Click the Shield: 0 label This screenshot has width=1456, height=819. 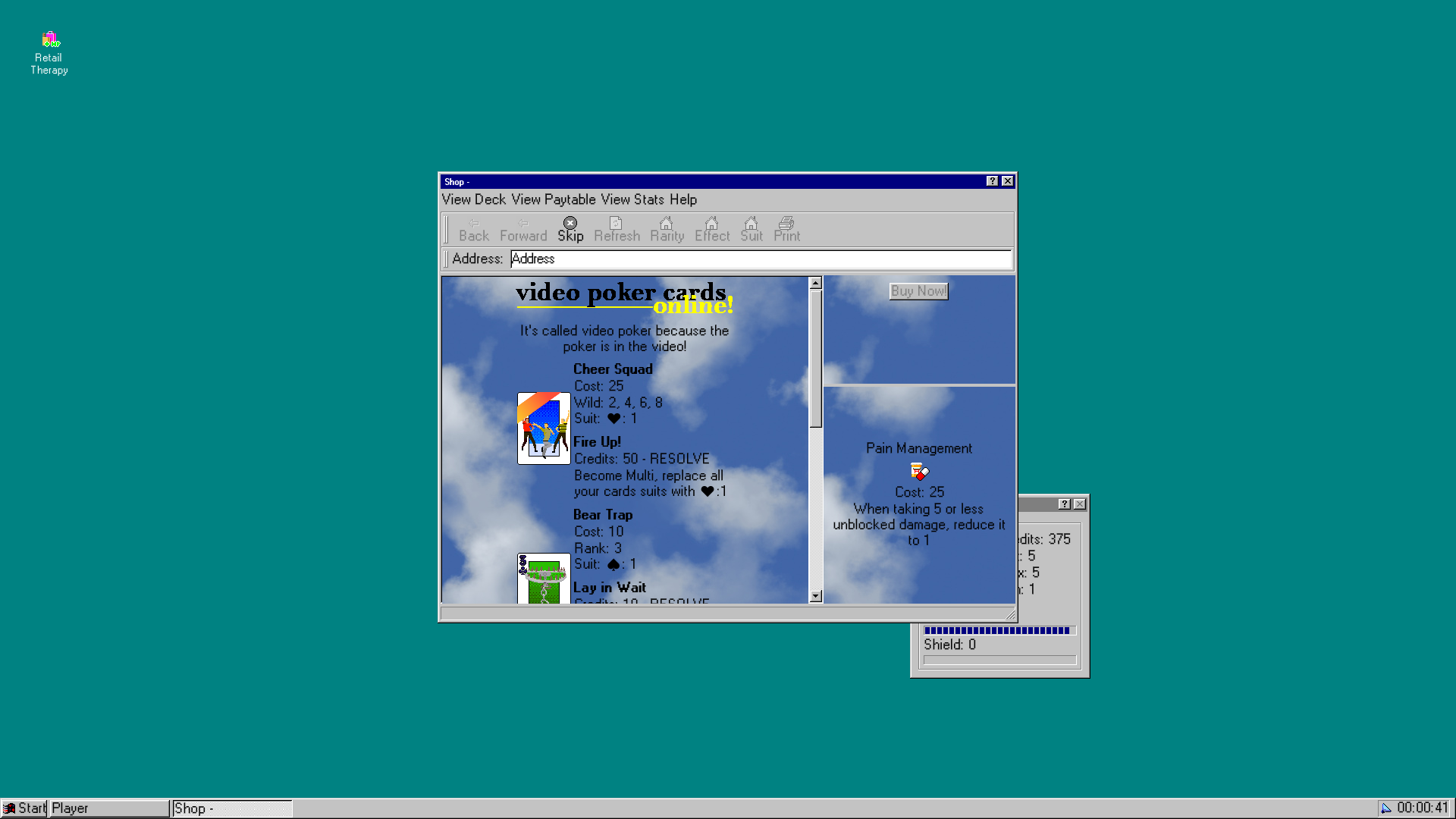coord(949,645)
